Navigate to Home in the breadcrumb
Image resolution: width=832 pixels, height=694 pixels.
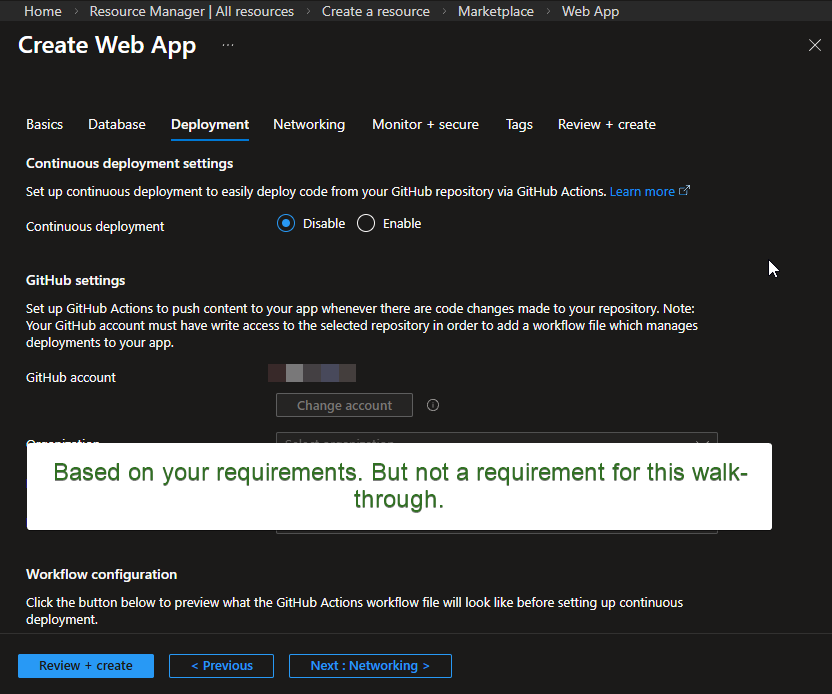[x=42, y=11]
